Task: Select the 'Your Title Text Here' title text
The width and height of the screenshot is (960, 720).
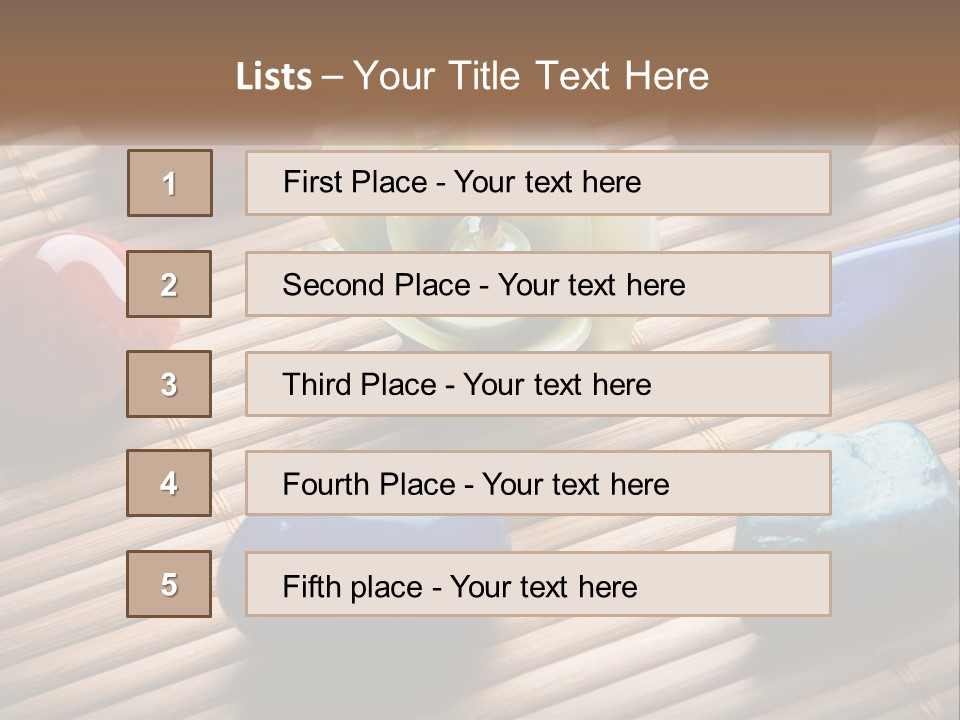Action: [530, 76]
